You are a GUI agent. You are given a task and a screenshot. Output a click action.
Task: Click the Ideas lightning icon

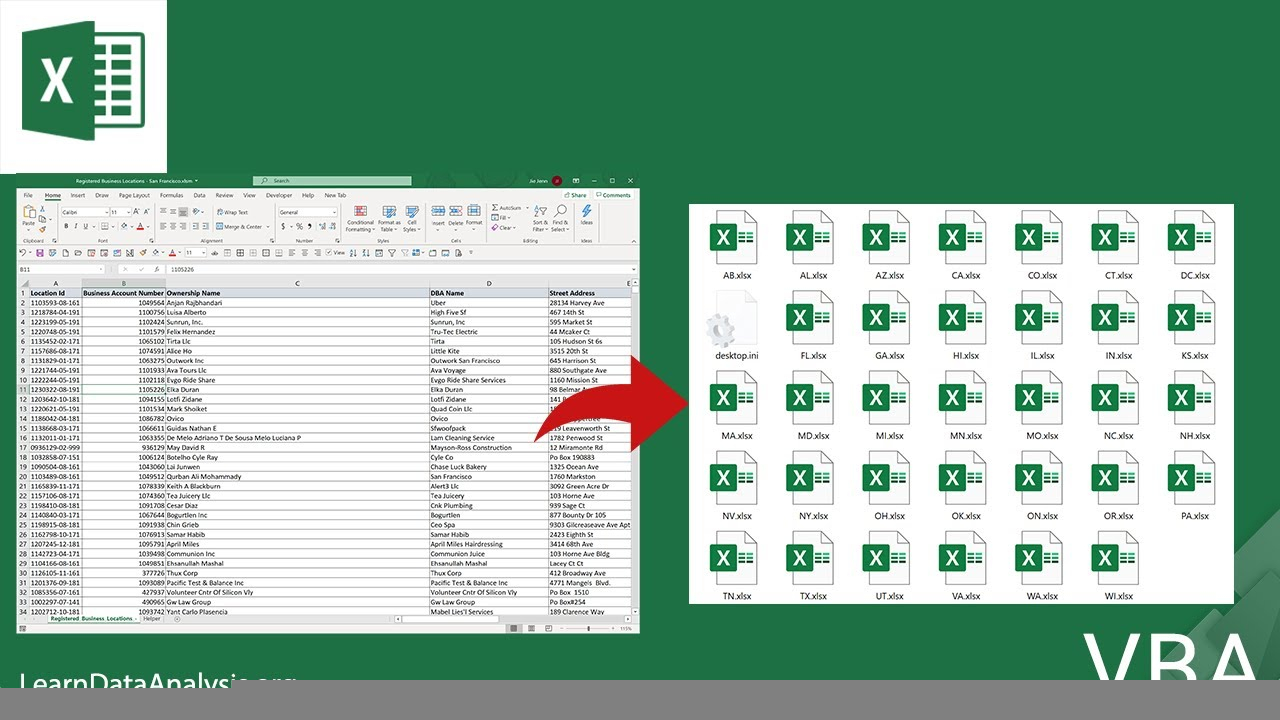tap(587, 211)
